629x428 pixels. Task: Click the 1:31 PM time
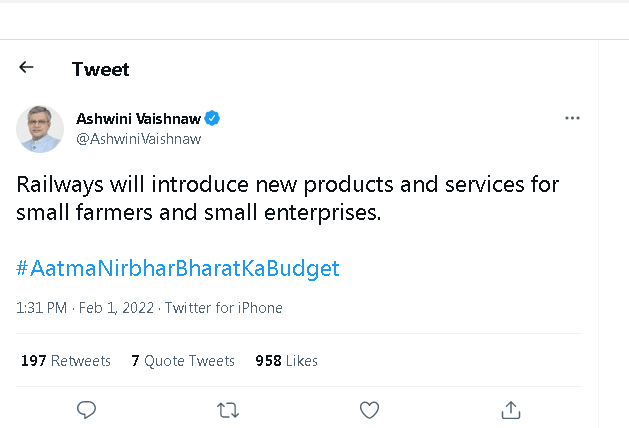42,308
